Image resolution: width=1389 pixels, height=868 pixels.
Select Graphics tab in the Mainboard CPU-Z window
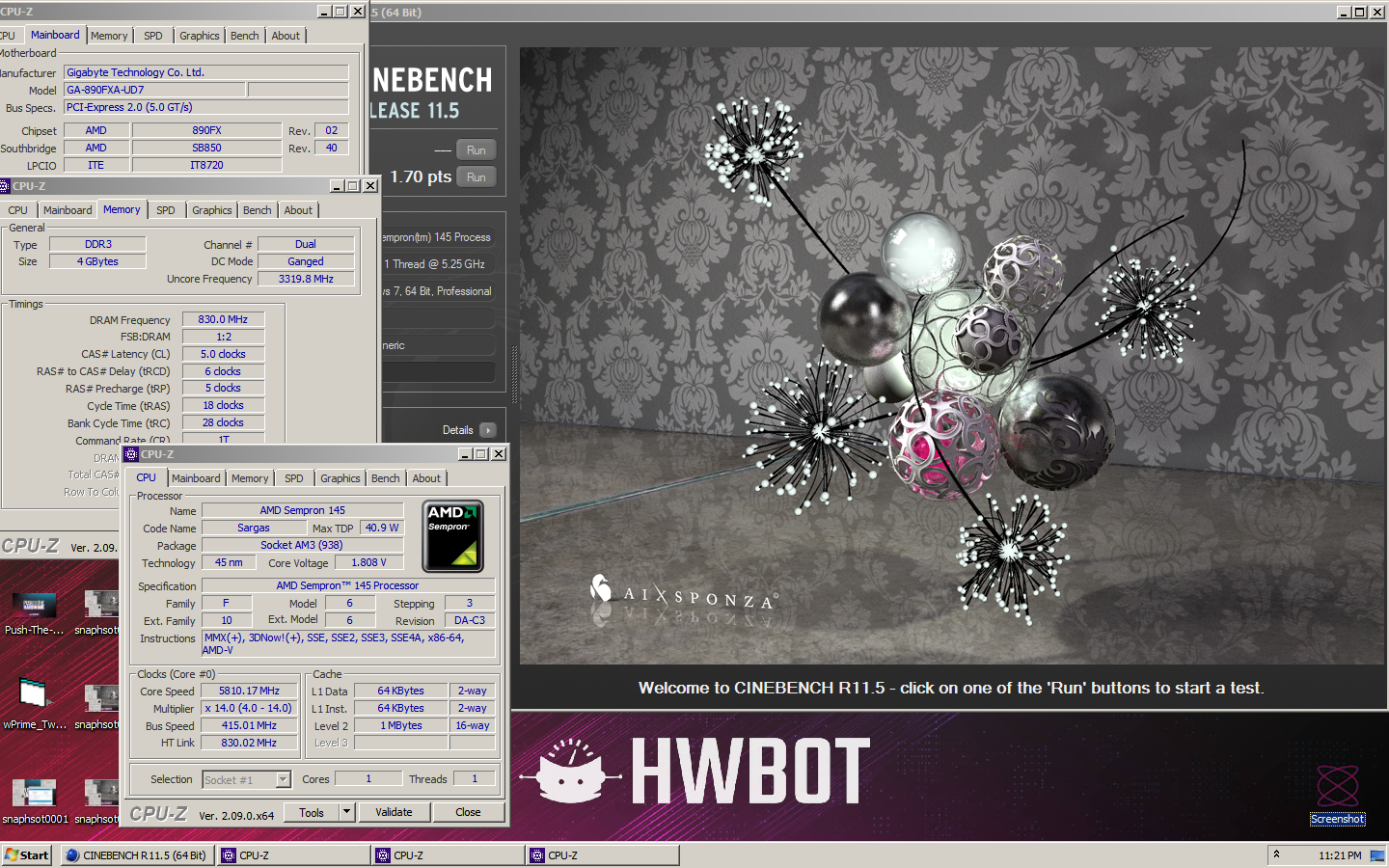coord(200,36)
